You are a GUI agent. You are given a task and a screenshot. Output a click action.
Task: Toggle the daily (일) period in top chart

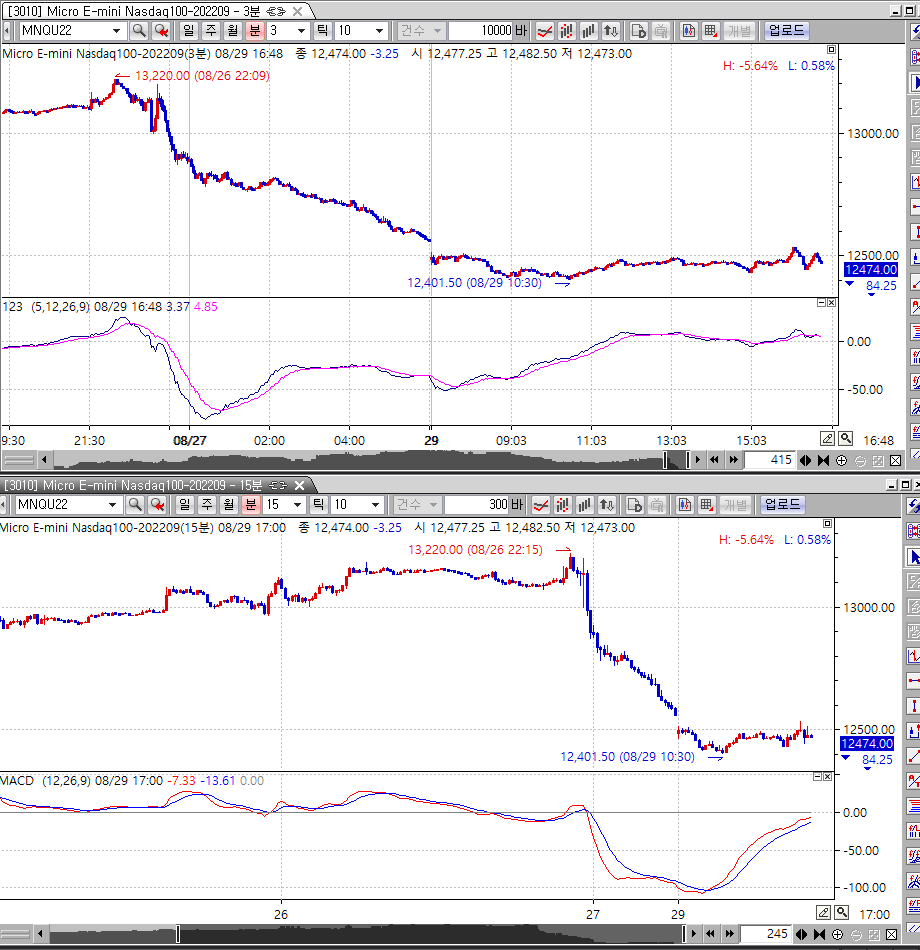(189, 30)
